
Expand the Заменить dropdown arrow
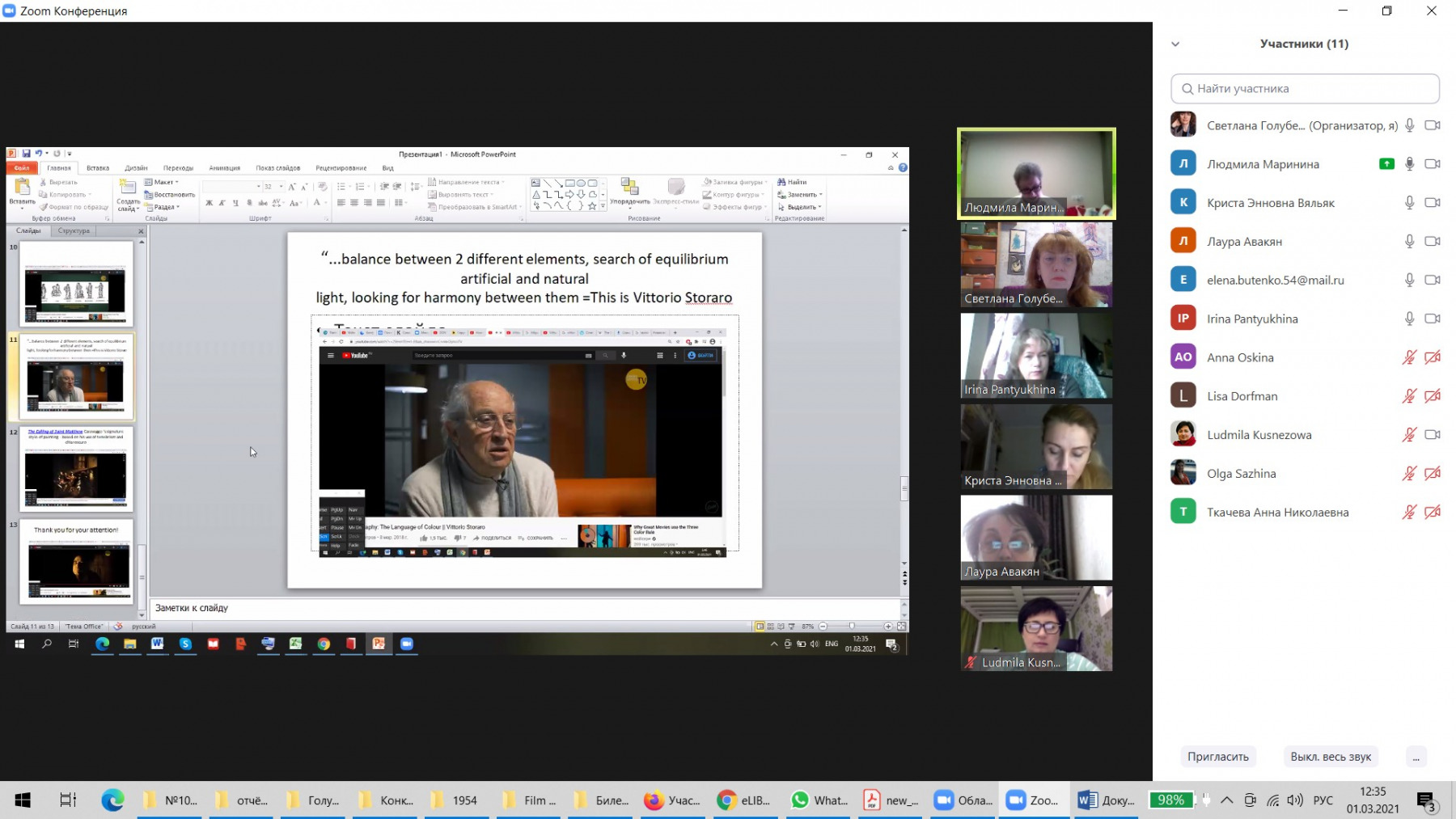820,195
